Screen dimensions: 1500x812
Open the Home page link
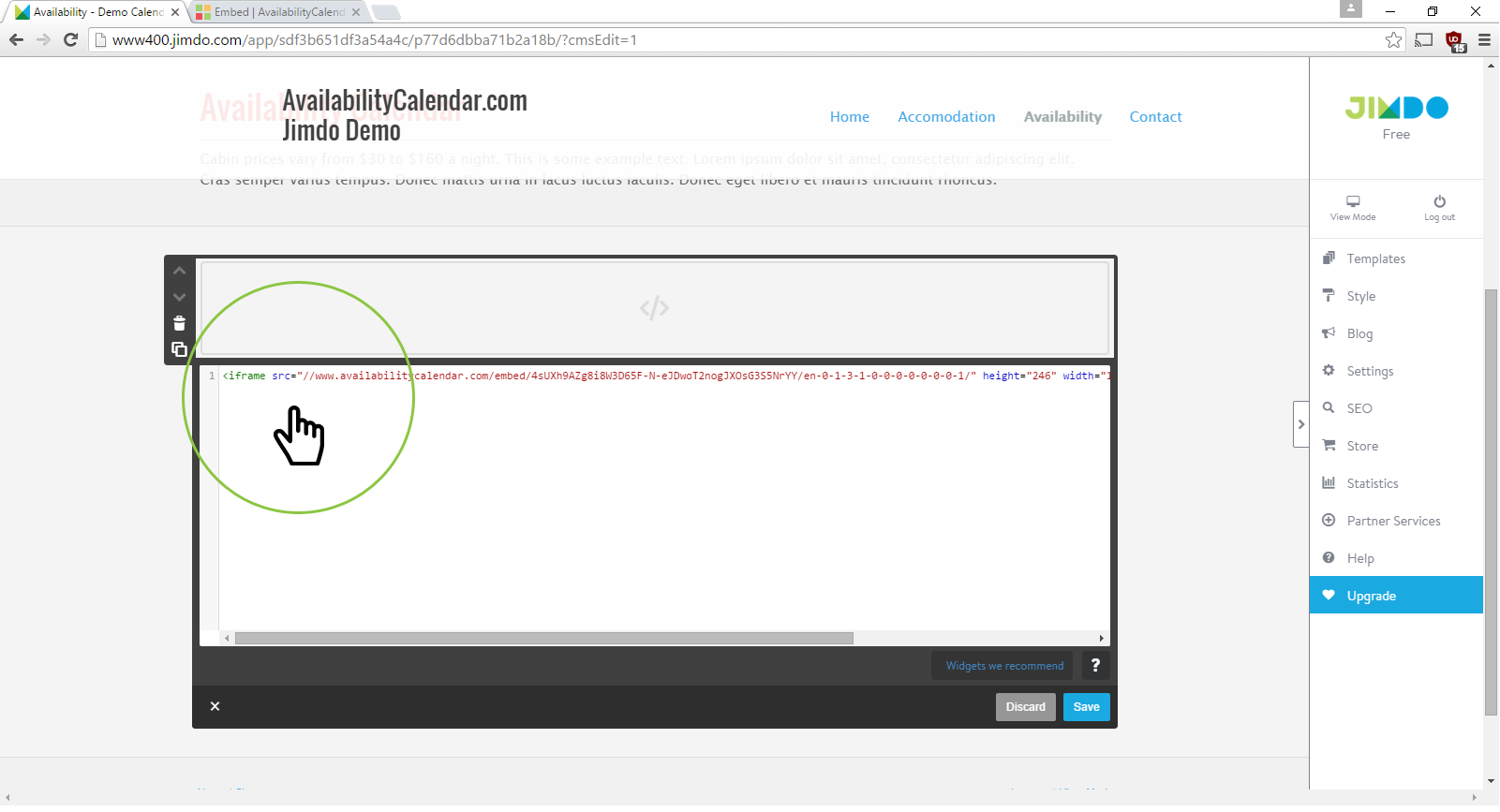tap(850, 116)
